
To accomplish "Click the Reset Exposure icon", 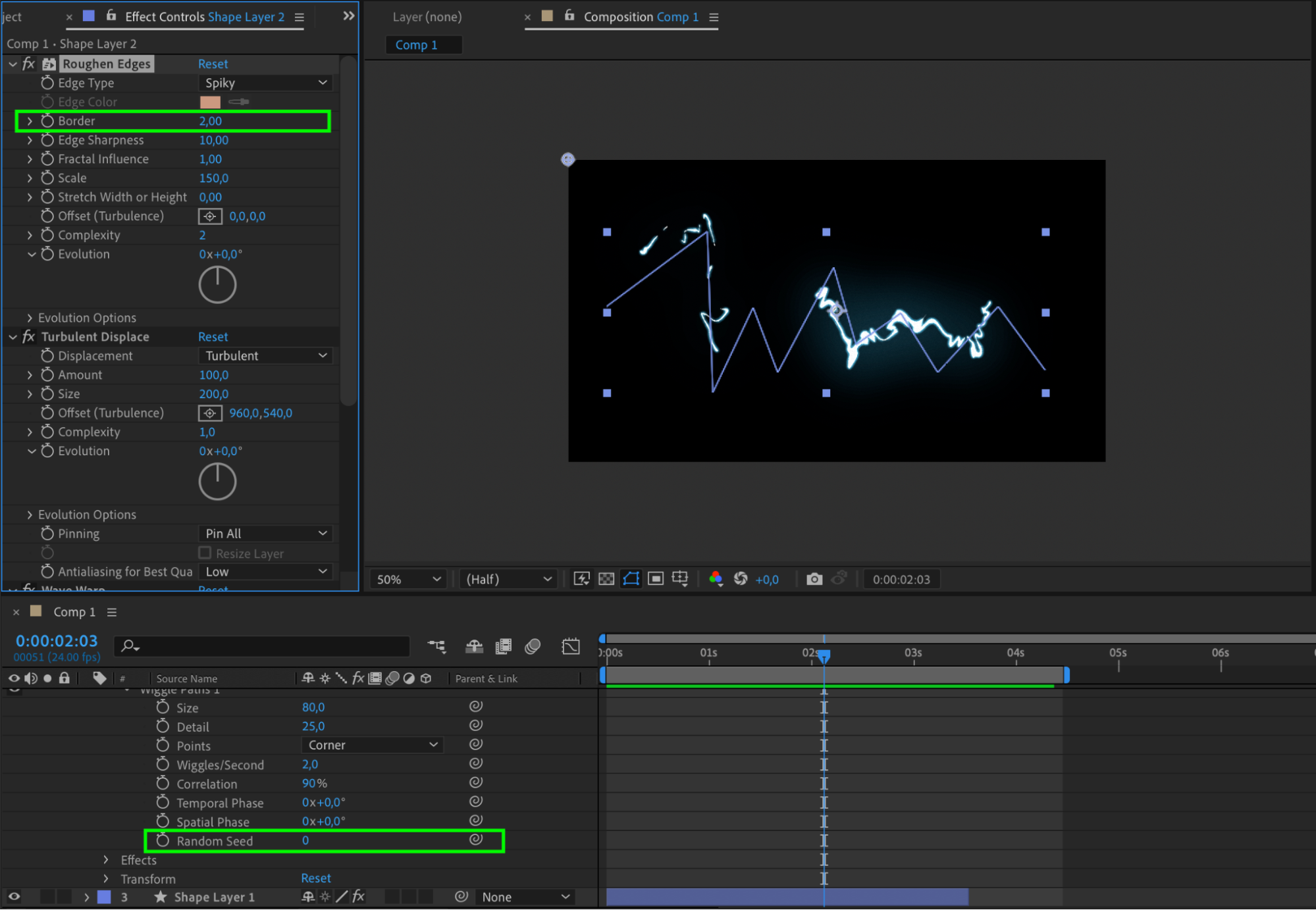I will tap(741, 578).
